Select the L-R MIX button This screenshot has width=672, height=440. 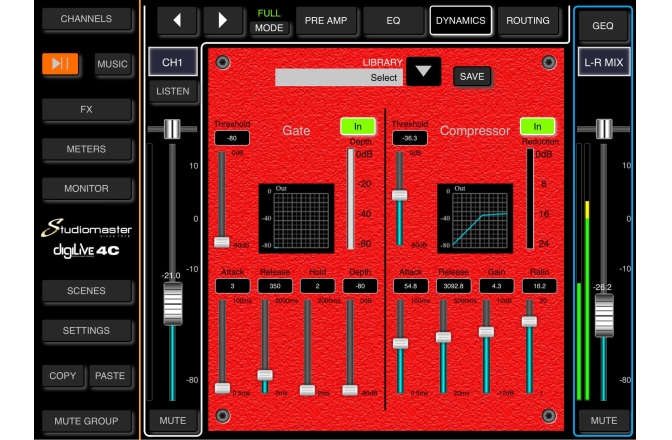pyautogui.click(x=604, y=63)
